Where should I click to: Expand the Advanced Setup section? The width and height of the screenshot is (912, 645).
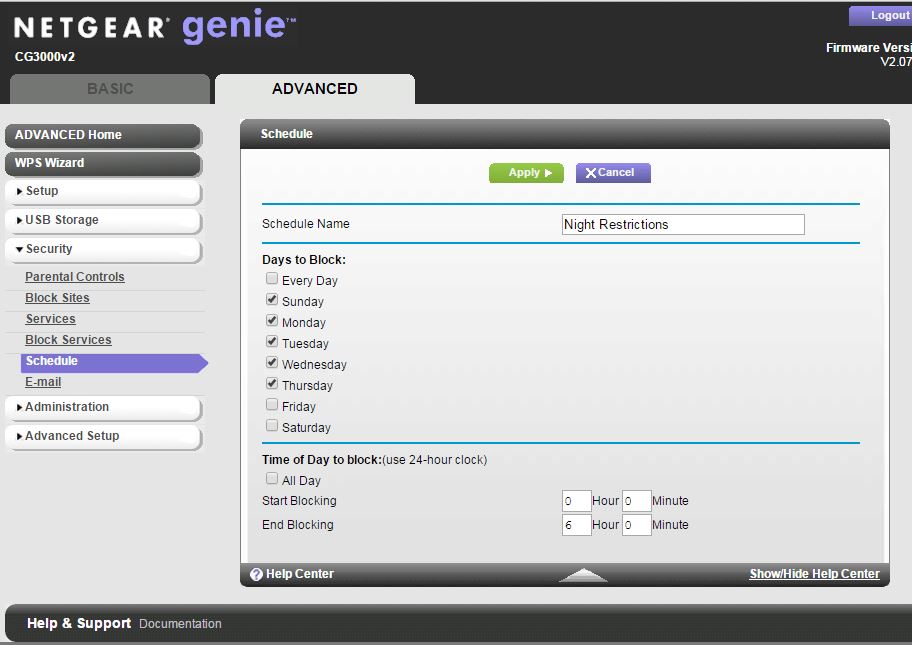coord(103,436)
